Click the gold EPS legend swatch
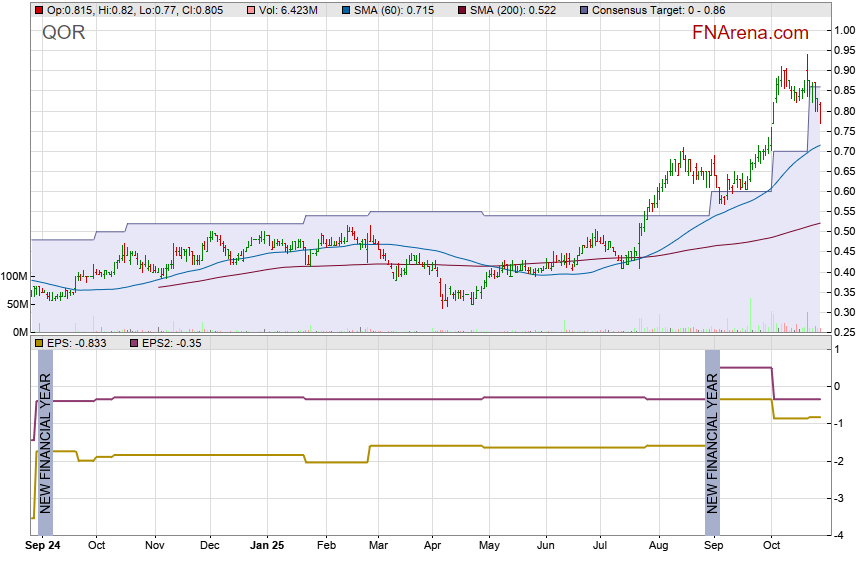The width and height of the screenshot is (859, 566). pyautogui.click(x=39, y=344)
